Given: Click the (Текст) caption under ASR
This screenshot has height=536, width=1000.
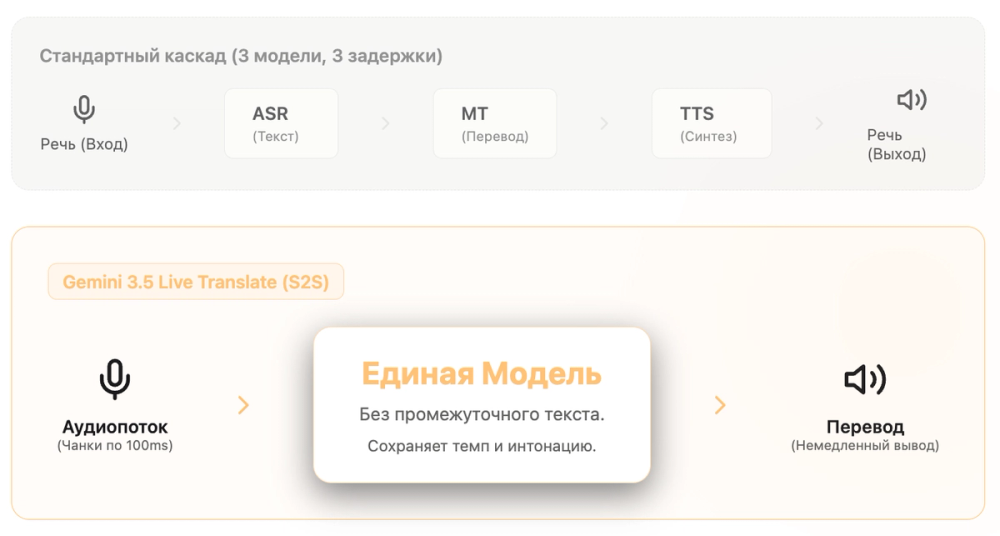Looking at the screenshot, I should point(276,137).
